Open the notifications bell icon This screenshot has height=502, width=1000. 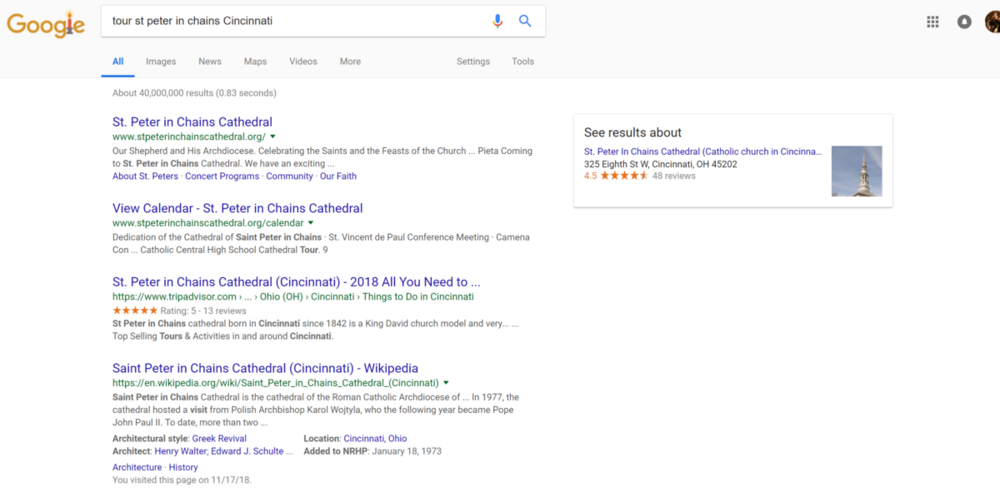(964, 22)
